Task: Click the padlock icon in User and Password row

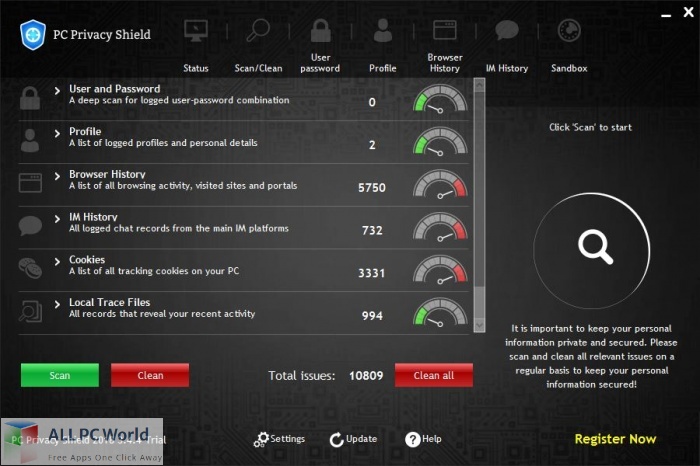Action: pyautogui.click(x=30, y=98)
